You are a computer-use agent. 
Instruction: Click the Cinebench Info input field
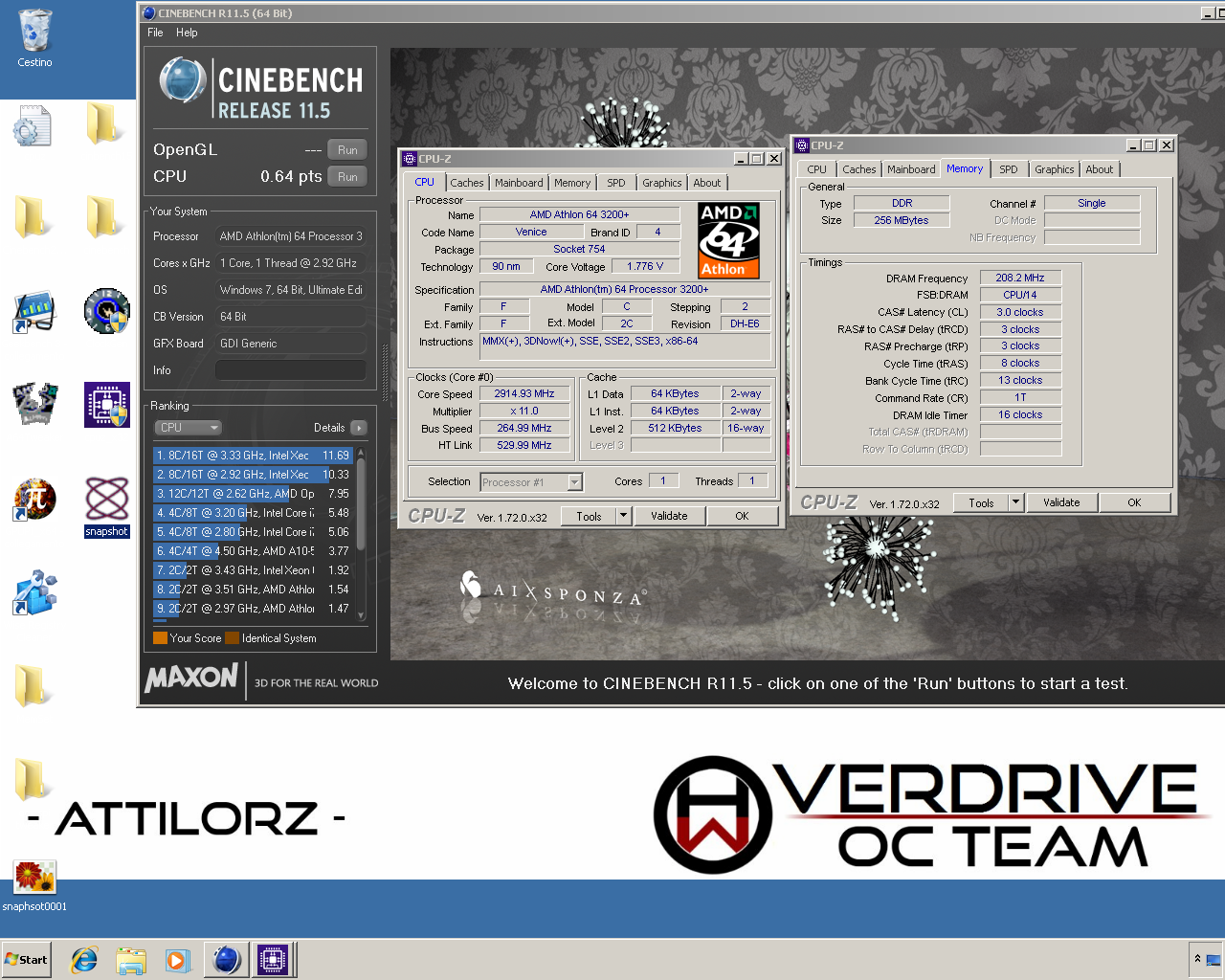(x=290, y=370)
